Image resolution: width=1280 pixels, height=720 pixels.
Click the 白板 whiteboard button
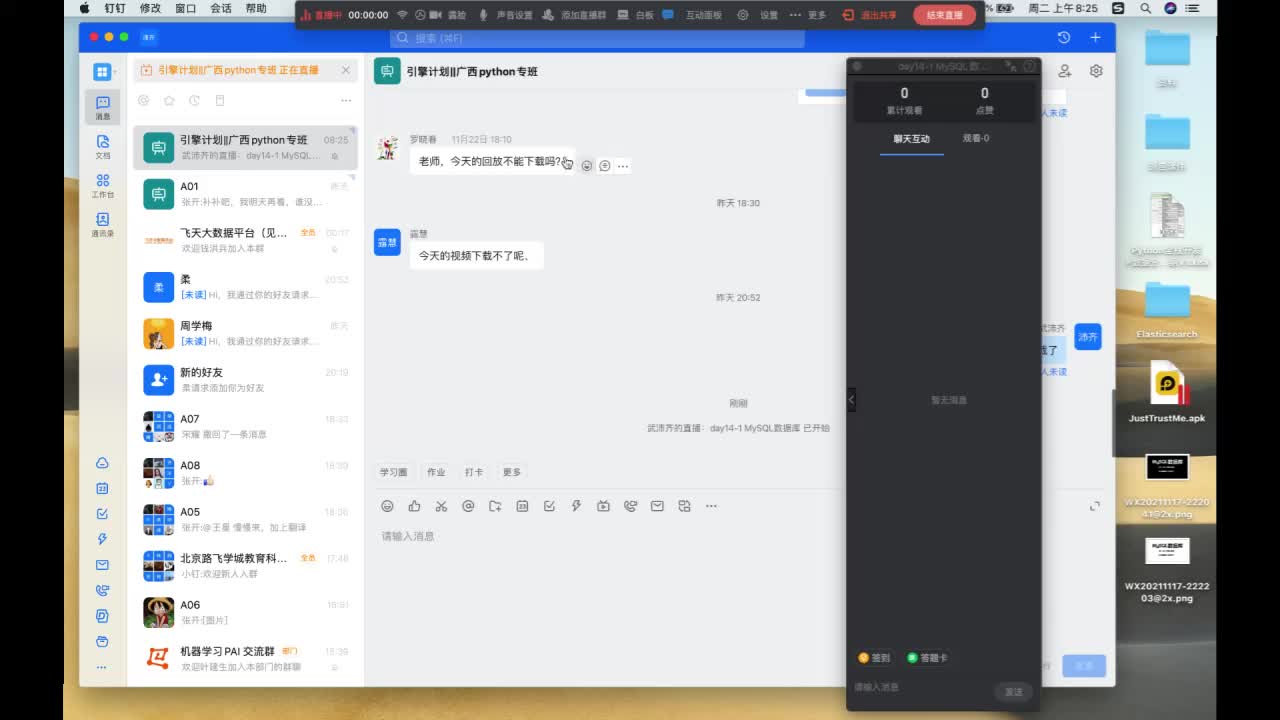click(636, 15)
